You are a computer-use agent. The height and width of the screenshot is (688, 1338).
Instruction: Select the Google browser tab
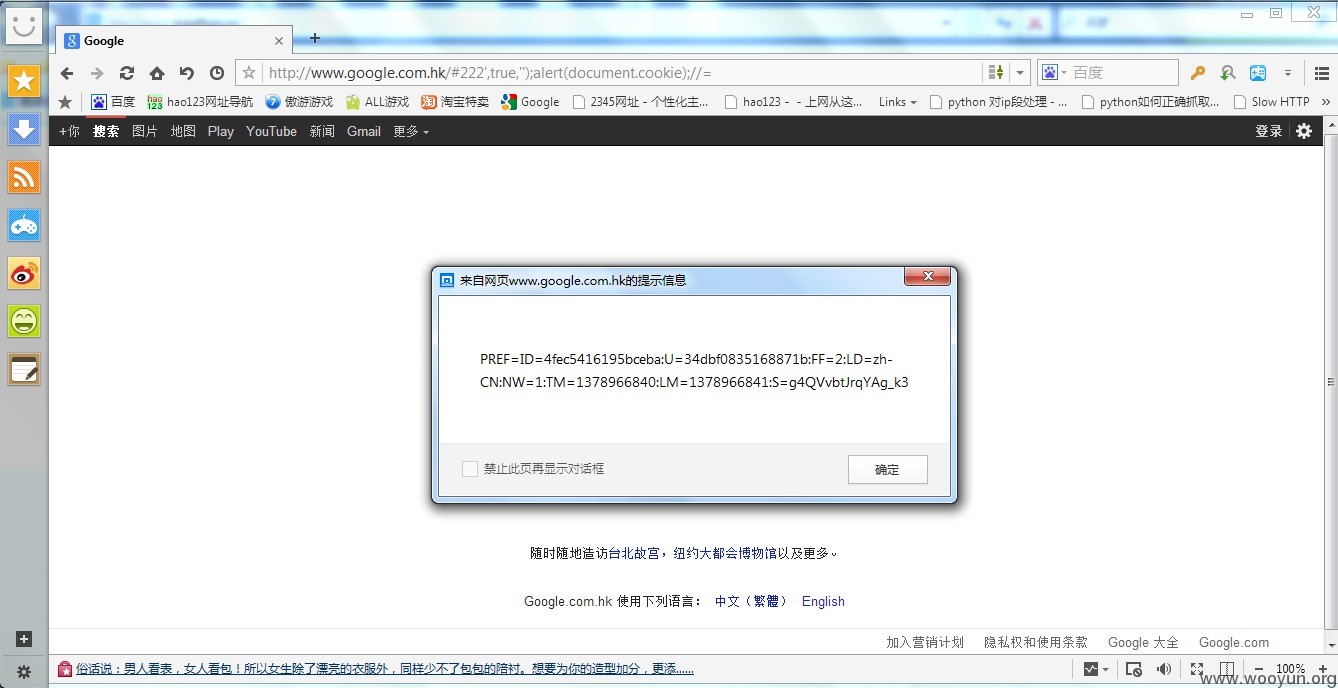[x=174, y=41]
